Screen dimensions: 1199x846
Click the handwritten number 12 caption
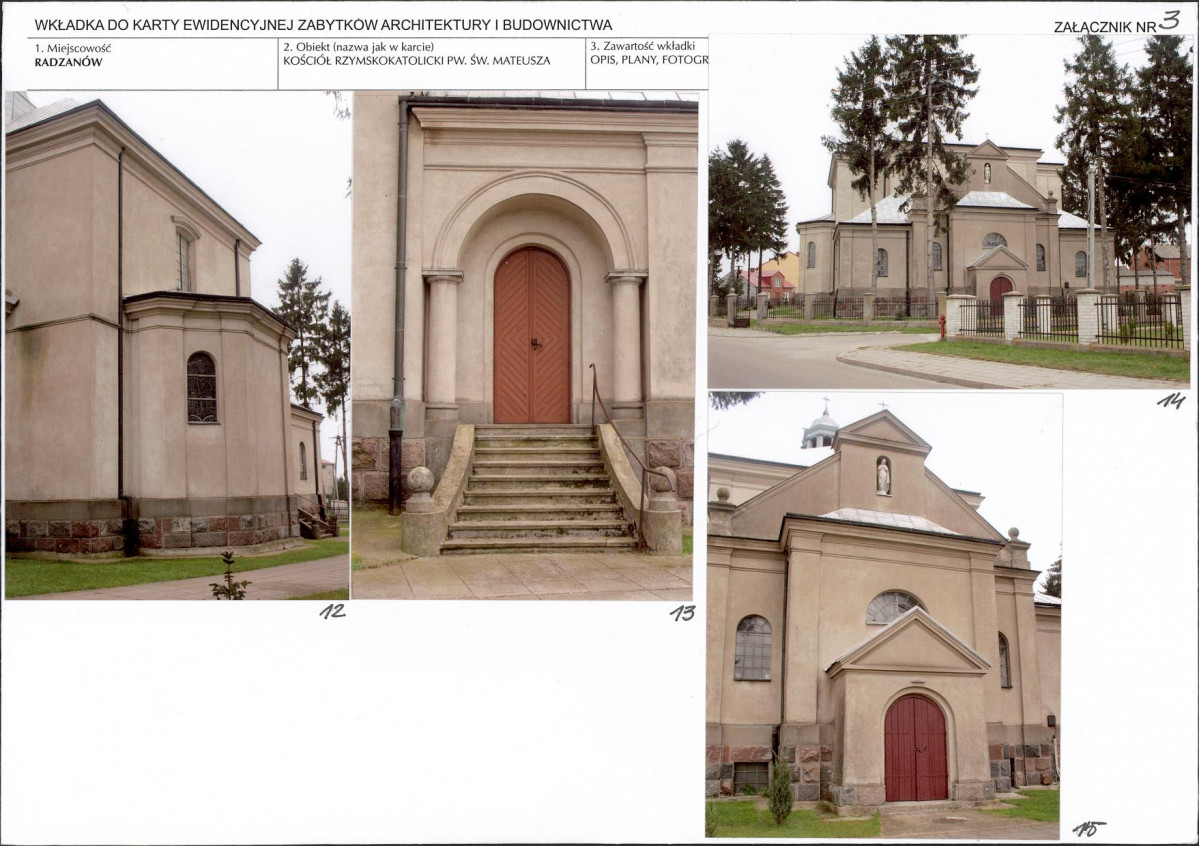pyautogui.click(x=332, y=611)
